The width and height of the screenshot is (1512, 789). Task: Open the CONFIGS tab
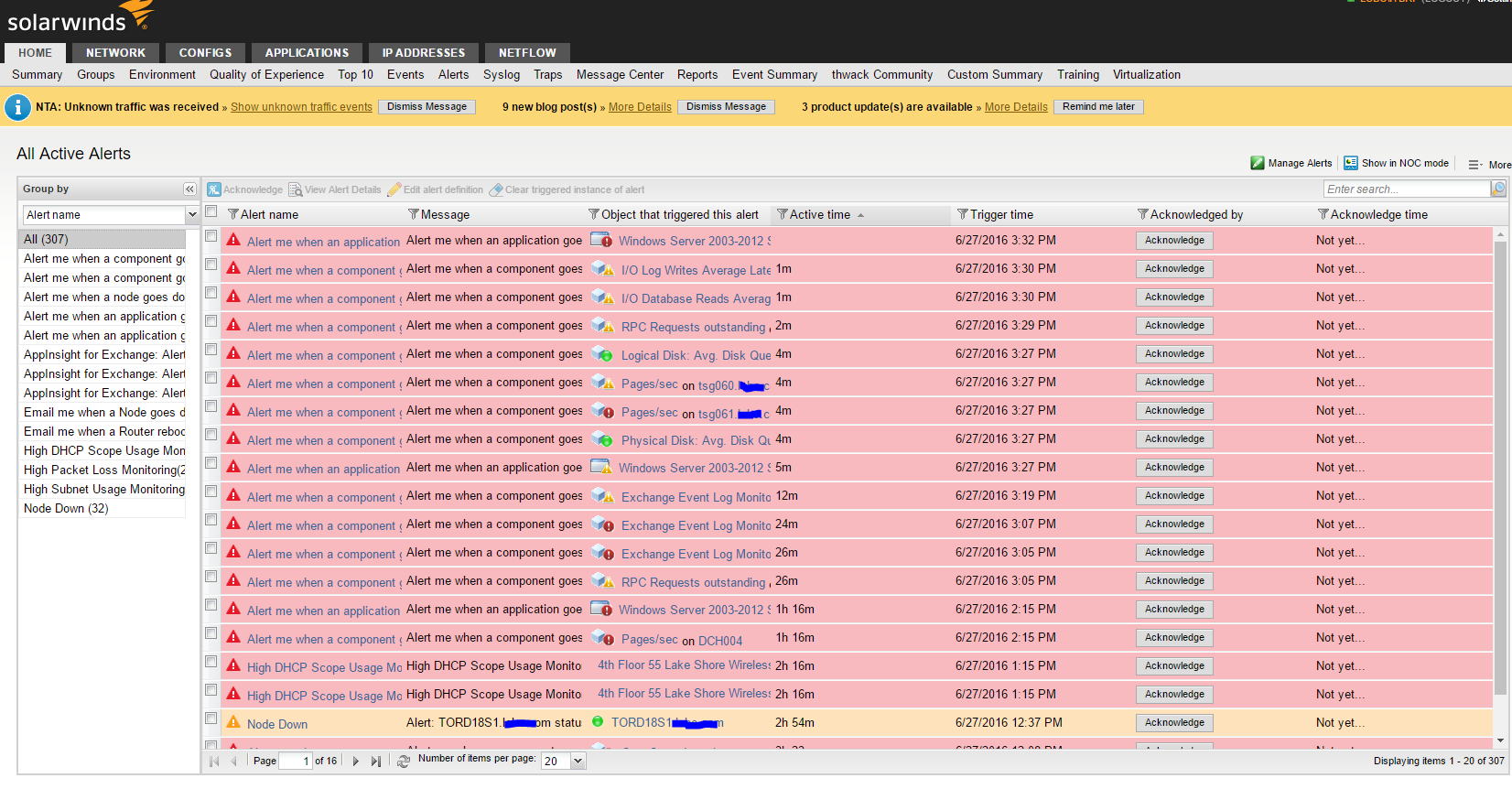(x=205, y=53)
